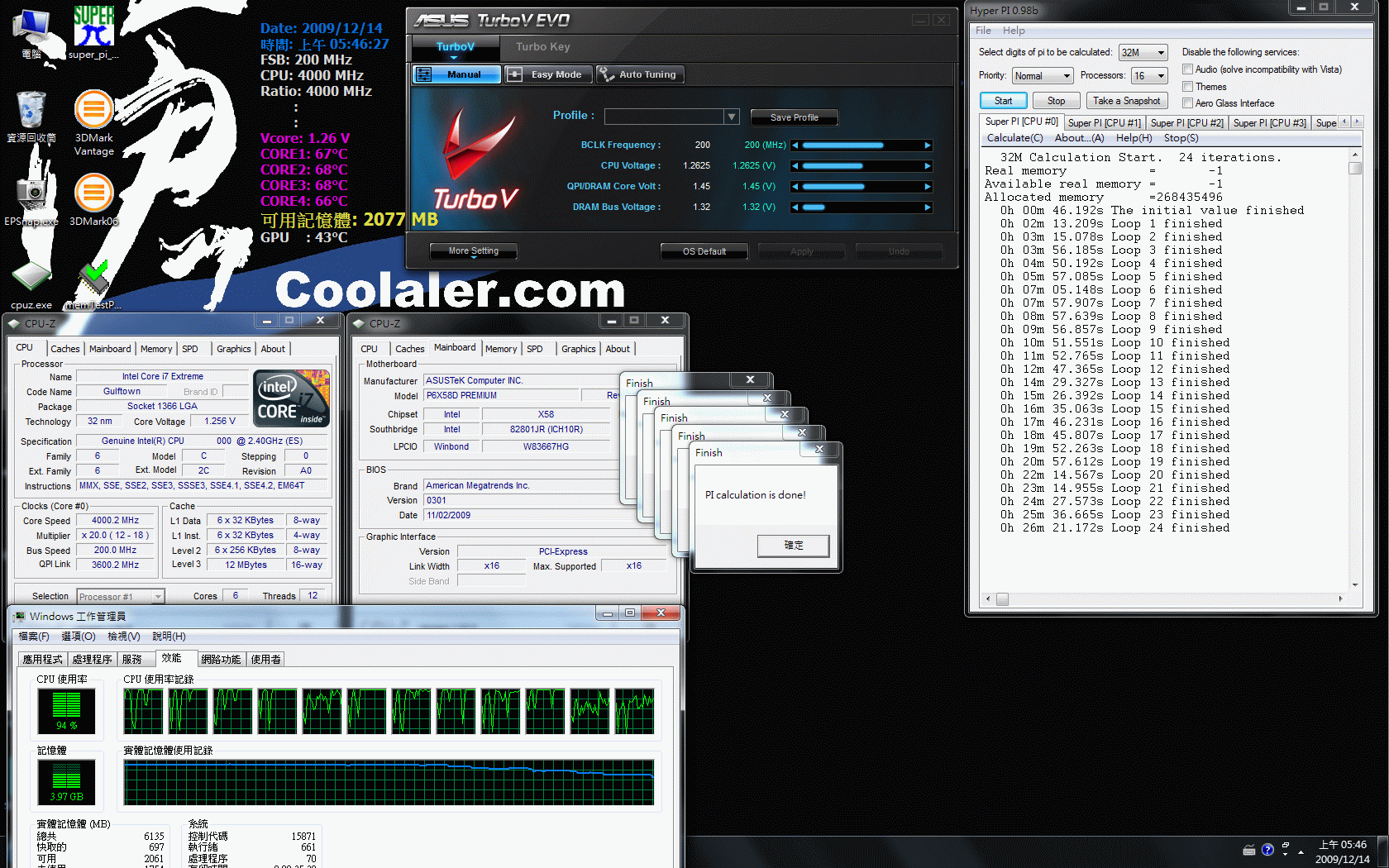
Task: Click Save Profile button in TurboV
Action: coord(794,117)
